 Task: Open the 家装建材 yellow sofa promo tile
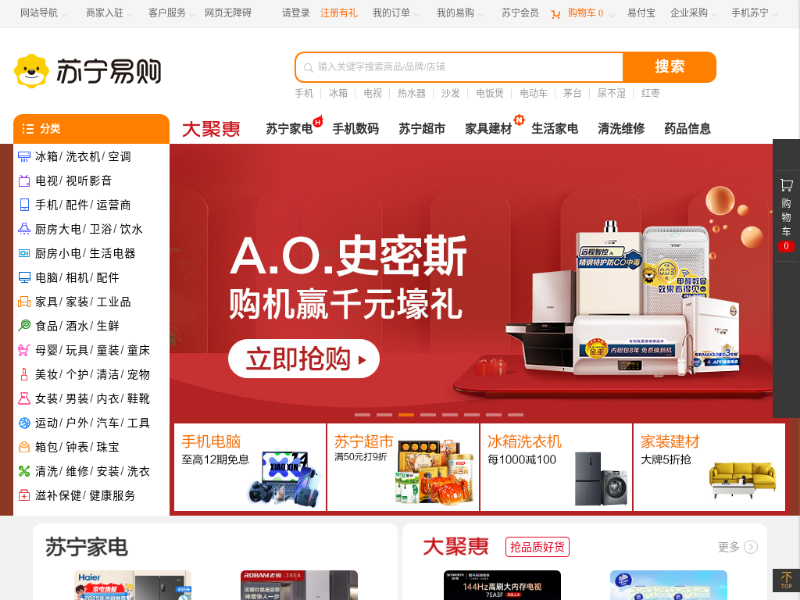coord(709,467)
